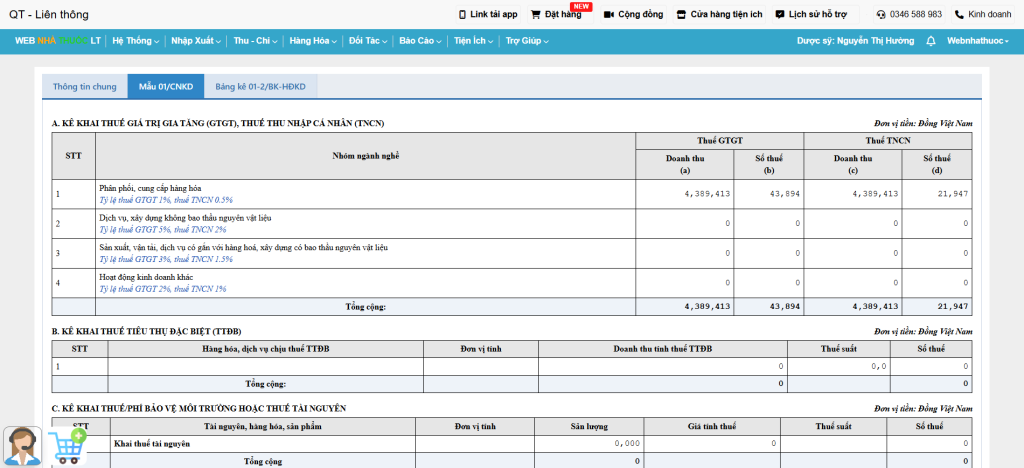Click GTGT revenue field for Phân phối row
Image resolution: width=1024 pixels, height=468 pixels.
tap(684, 193)
